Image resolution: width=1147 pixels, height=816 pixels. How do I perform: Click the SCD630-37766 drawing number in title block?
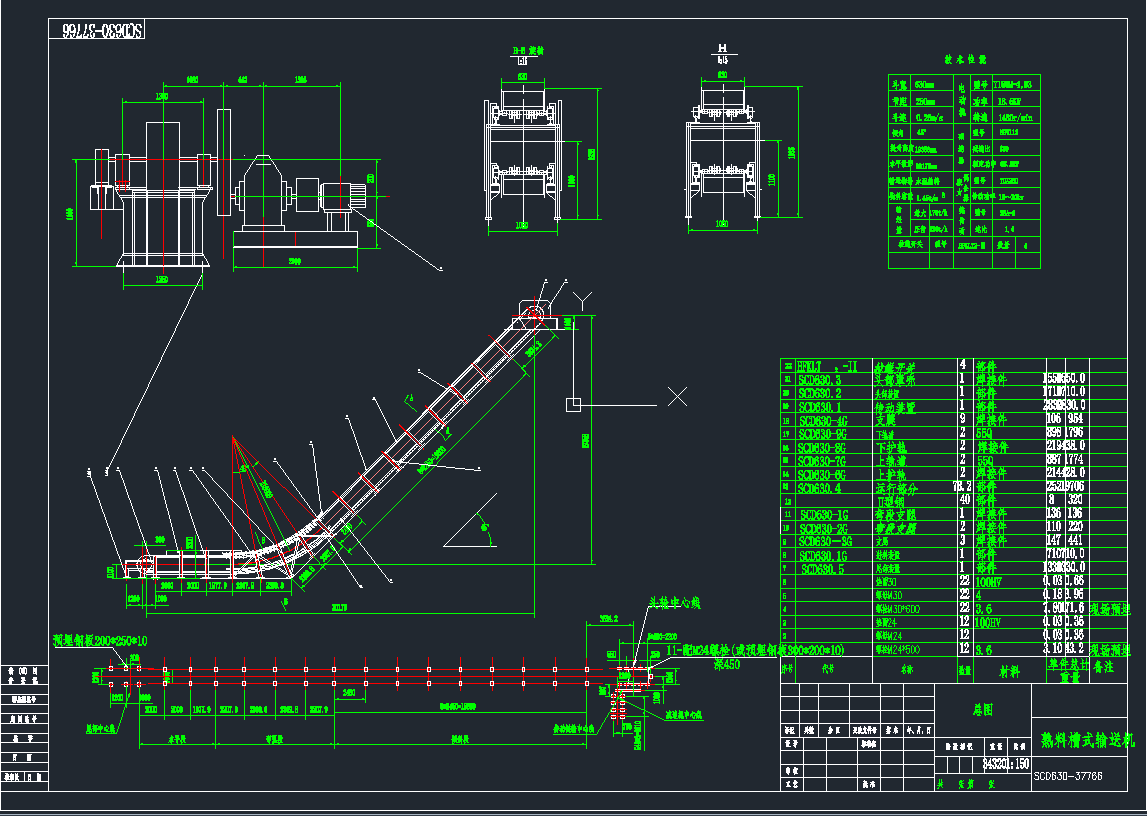(x=1069, y=775)
